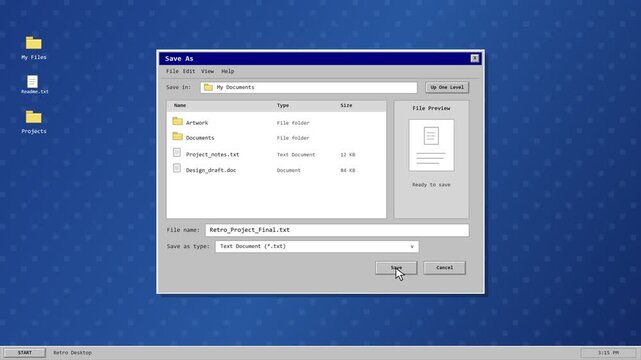Sort by the Name column header
641x360 pixels.
click(180, 105)
